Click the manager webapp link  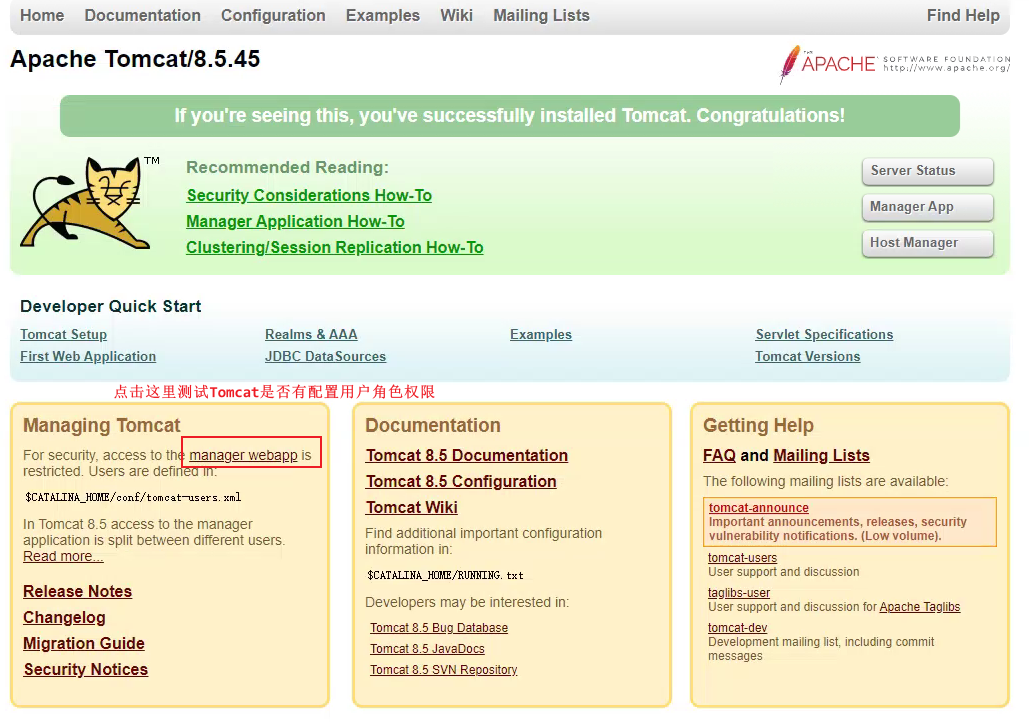243,455
